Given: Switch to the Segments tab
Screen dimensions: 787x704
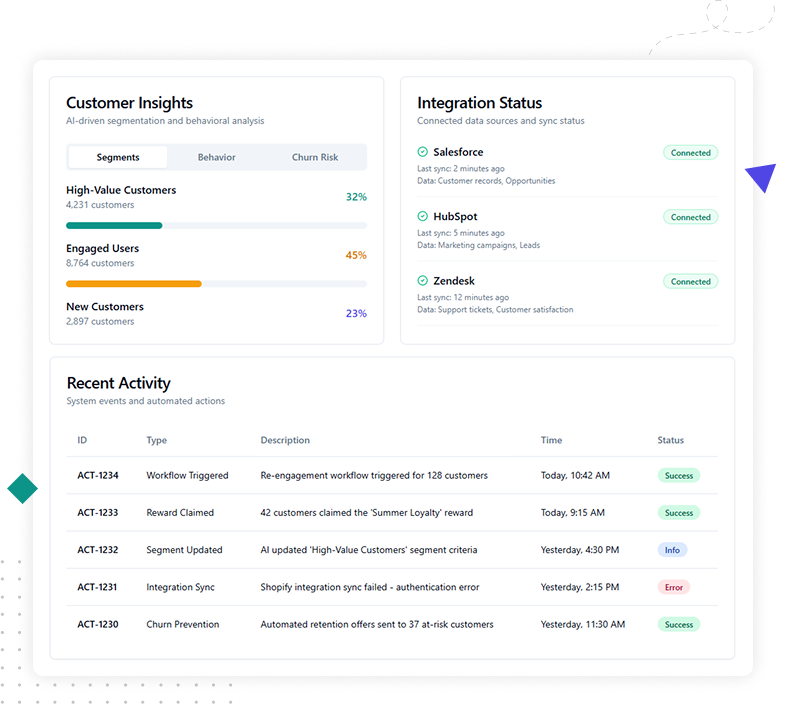Looking at the screenshot, I should (x=118, y=157).
